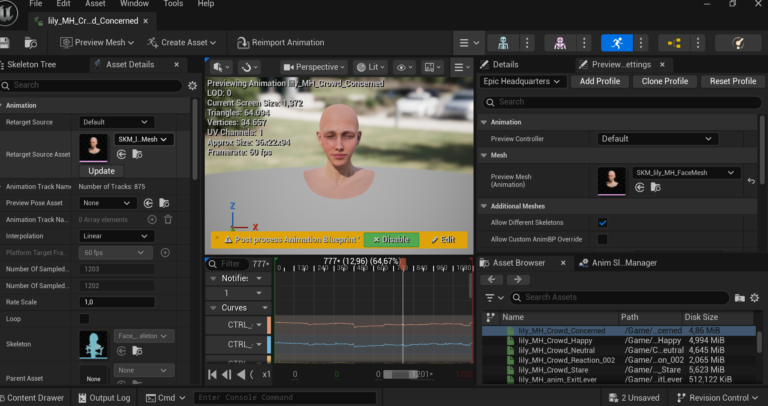Browse to Preview Mesh asset
Screen dimensions: 768x406
tap(655, 188)
